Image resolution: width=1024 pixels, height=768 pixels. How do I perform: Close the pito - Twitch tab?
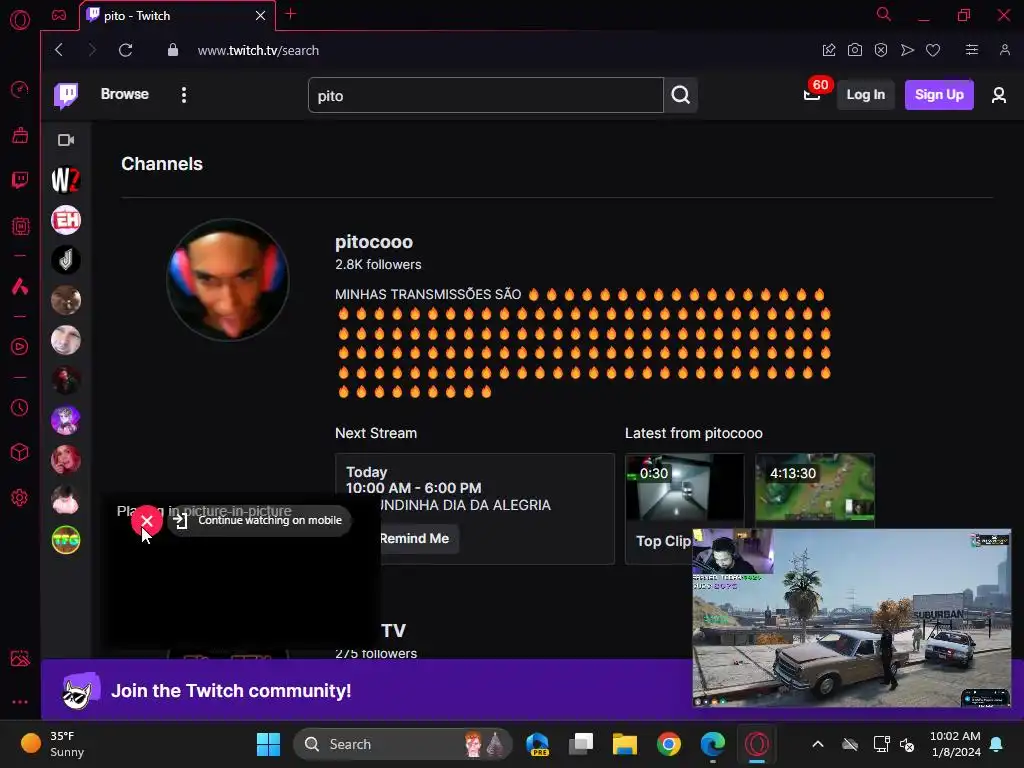261,16
